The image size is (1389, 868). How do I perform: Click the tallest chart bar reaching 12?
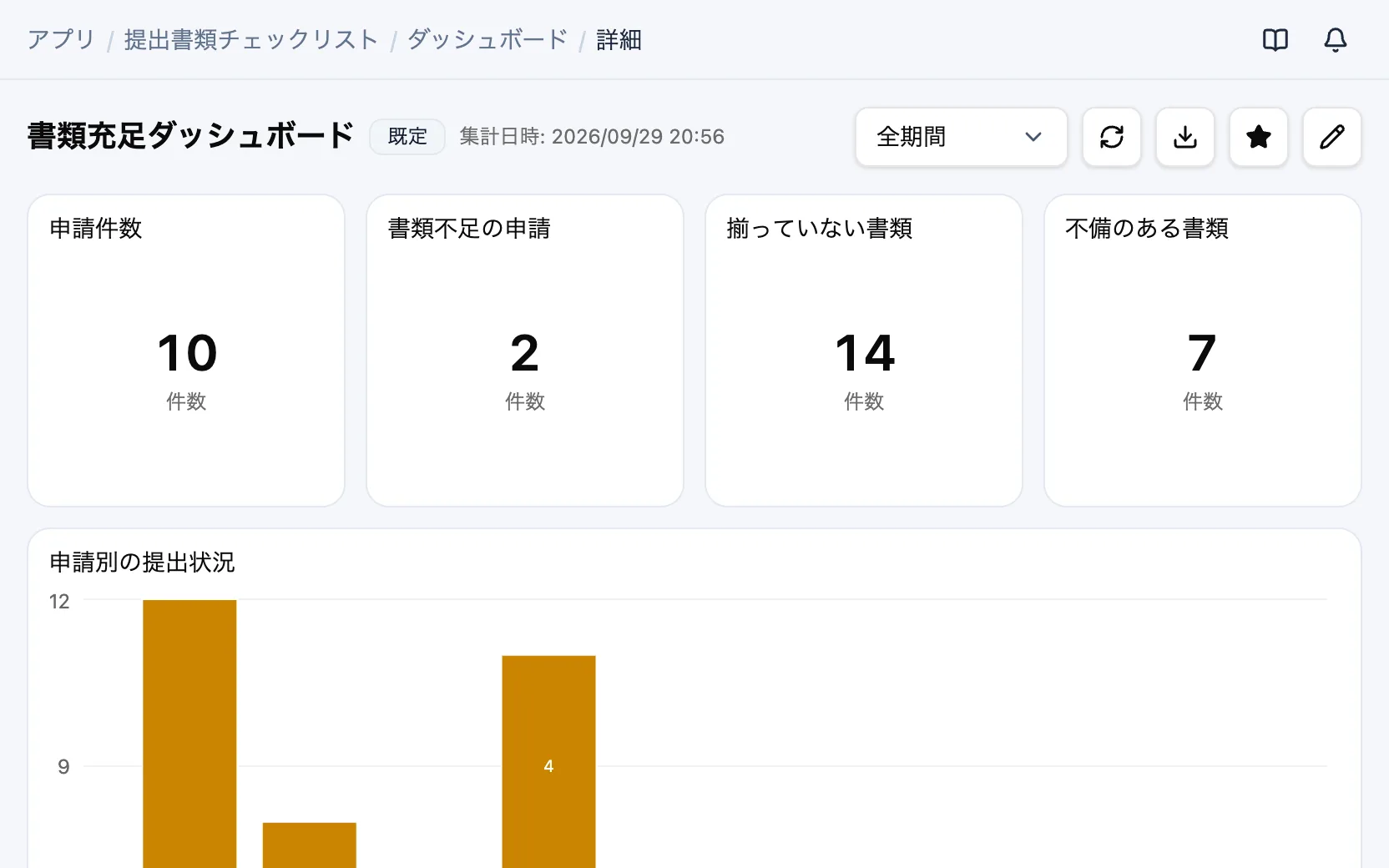tap(189, 734)
